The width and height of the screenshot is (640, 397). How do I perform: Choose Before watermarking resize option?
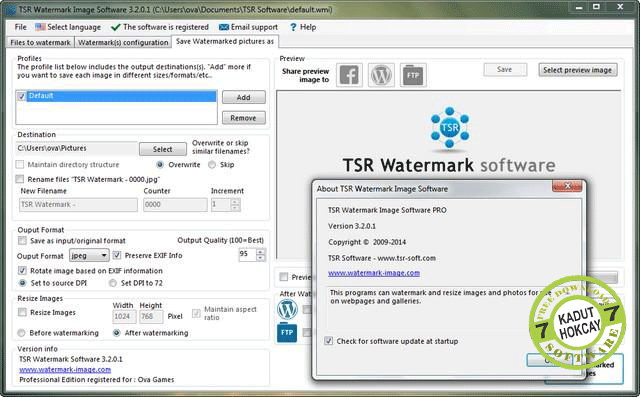[21, 333]
